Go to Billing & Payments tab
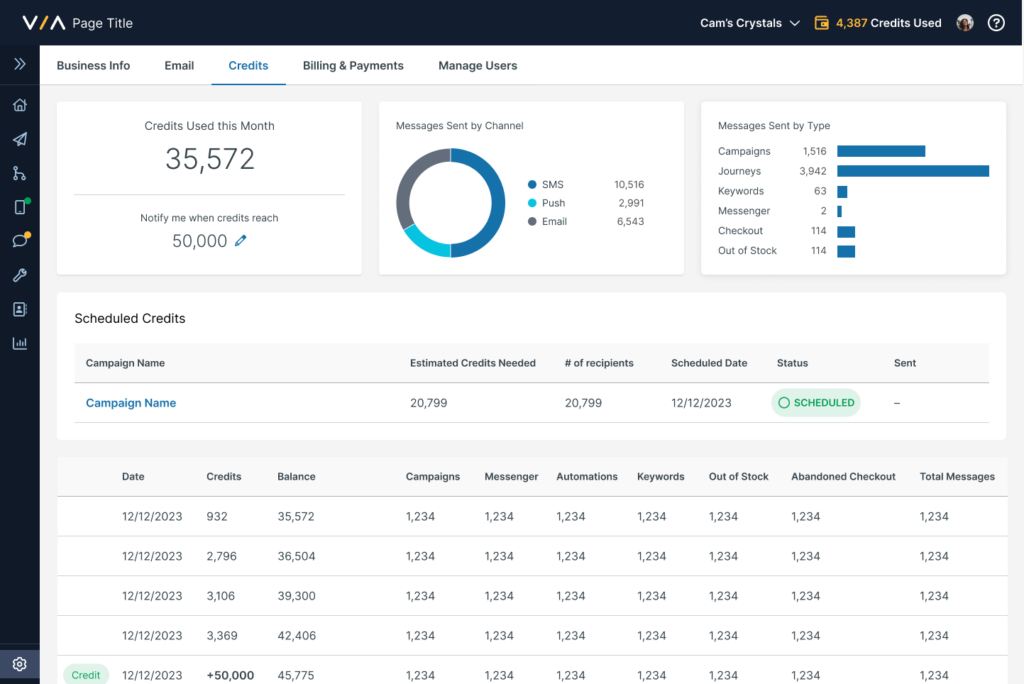Image resolution: width=1024 pixels, height=684 pixels. (x=353, y=65)
